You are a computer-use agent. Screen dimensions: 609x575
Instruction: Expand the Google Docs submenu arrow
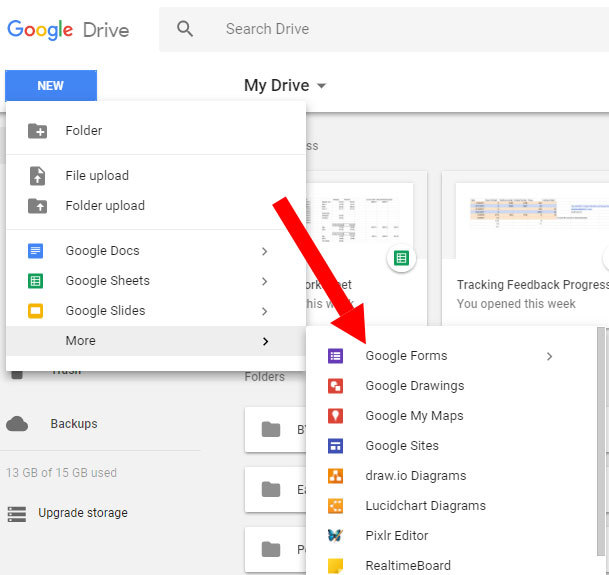264,251
